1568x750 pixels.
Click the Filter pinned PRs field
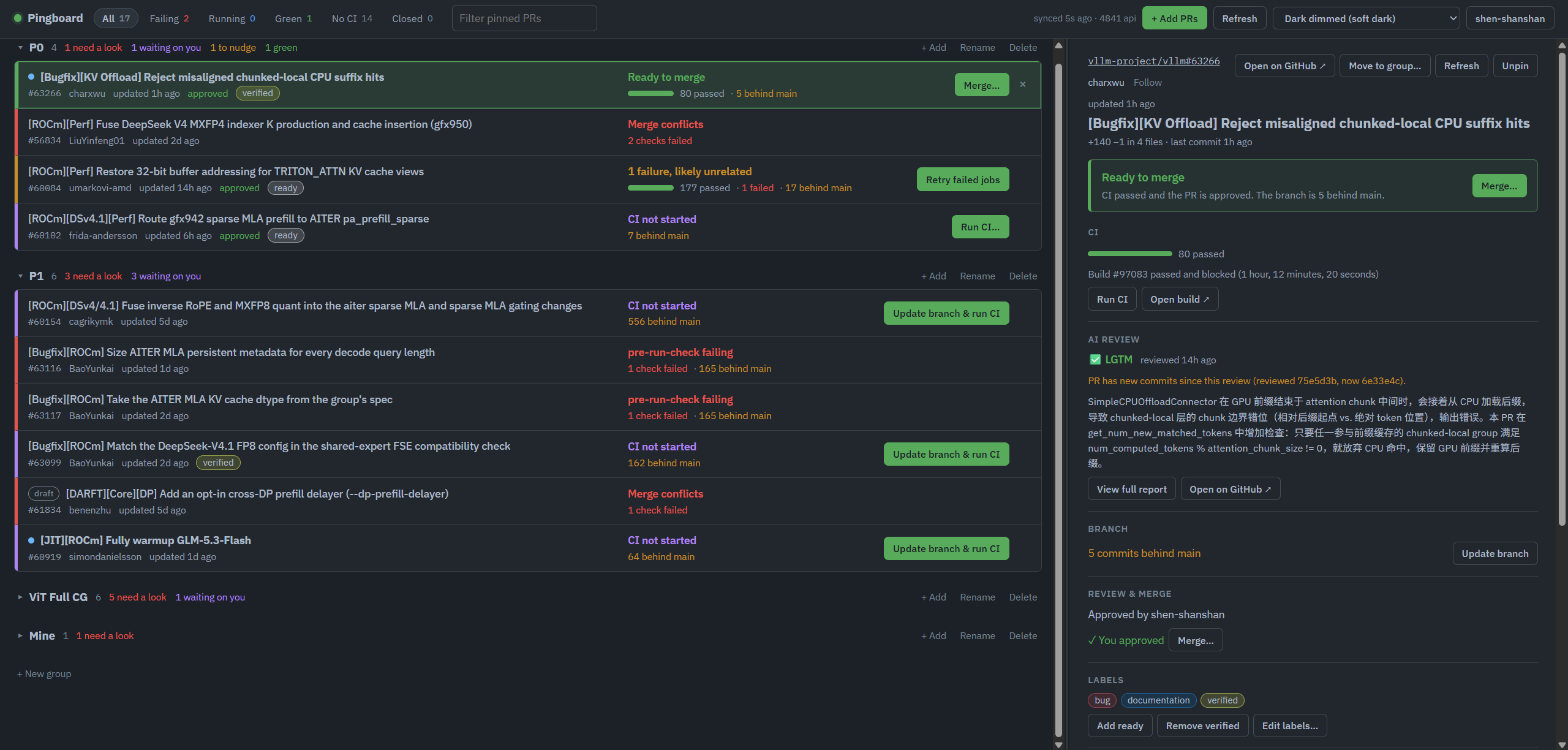tap(524, 18)
